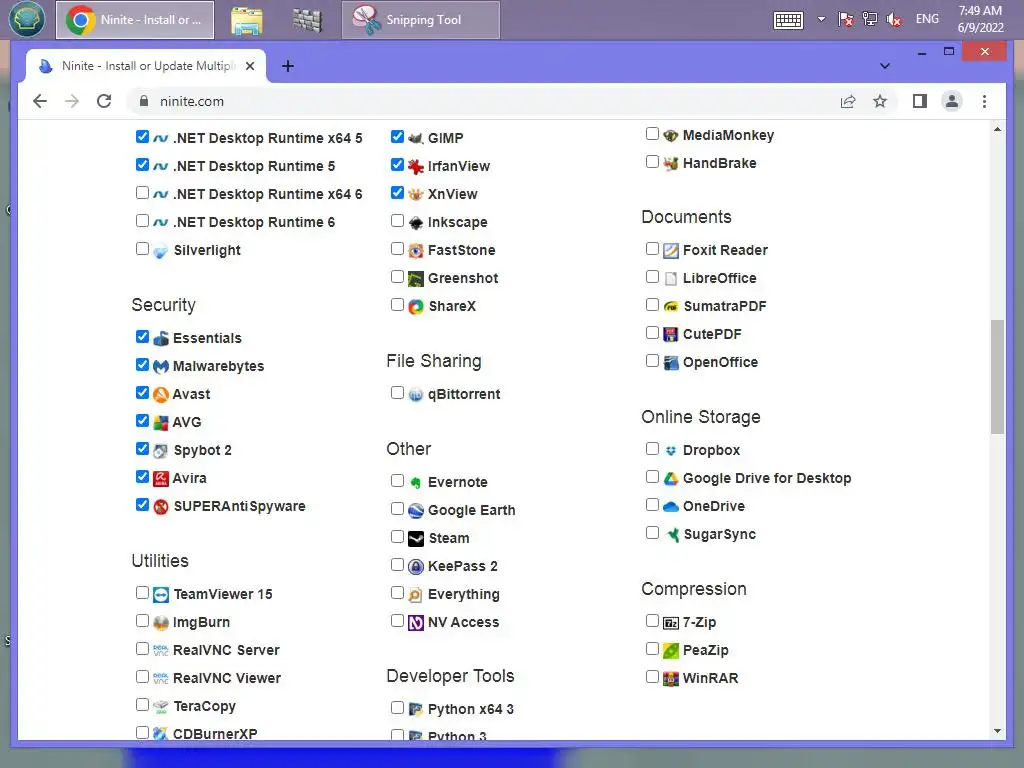Click the WinRAR icon
Image resolution: width=1024 pixels, height=768 pixels.
tap(671, 679)
